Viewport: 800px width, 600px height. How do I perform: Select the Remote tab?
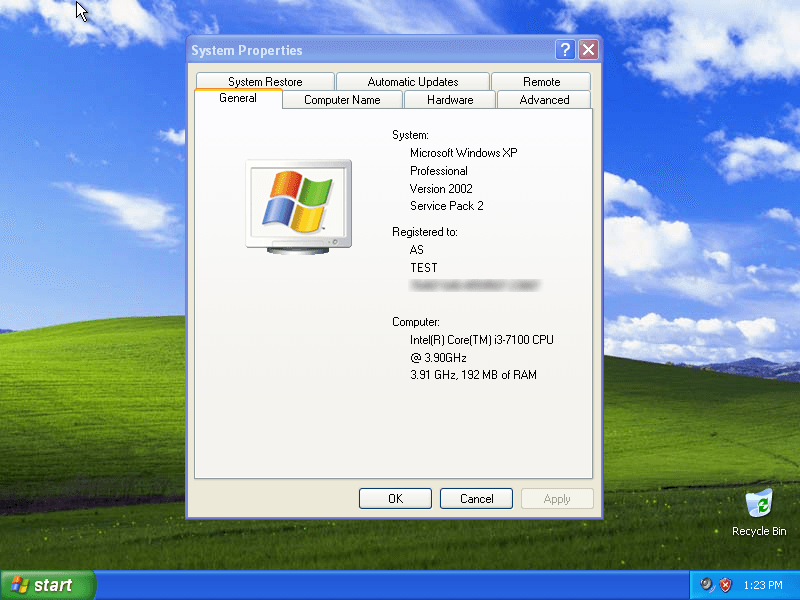[x=541, y=82]
